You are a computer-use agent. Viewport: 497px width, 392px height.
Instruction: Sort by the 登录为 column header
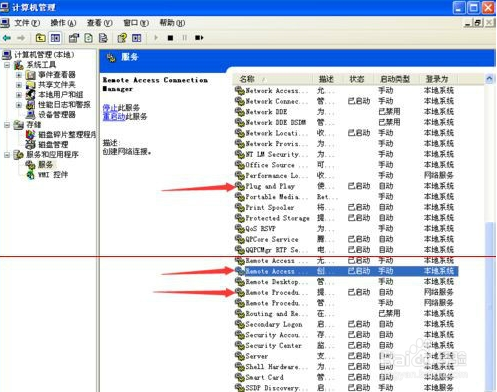438,79
